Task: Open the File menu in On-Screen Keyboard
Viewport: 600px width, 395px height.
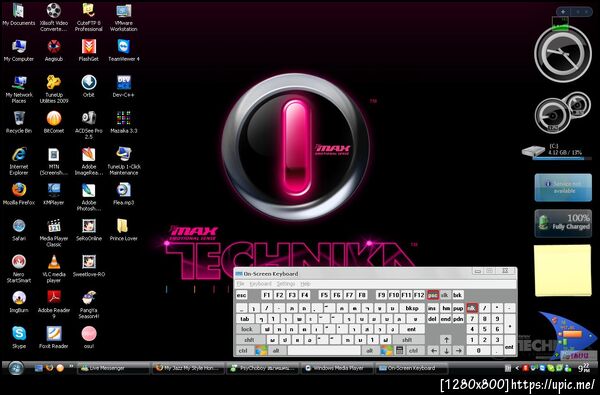Action: click(x=240, y=284)
